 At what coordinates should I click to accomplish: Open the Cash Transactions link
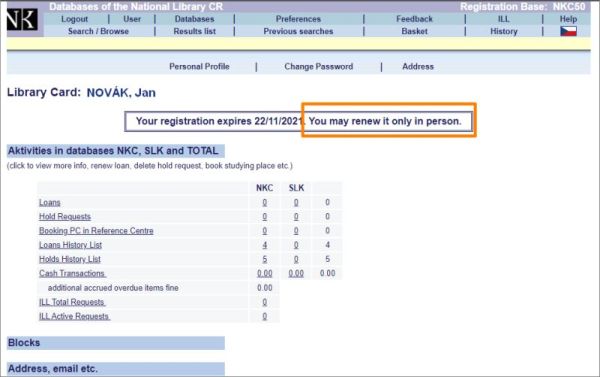coord(72,273)
